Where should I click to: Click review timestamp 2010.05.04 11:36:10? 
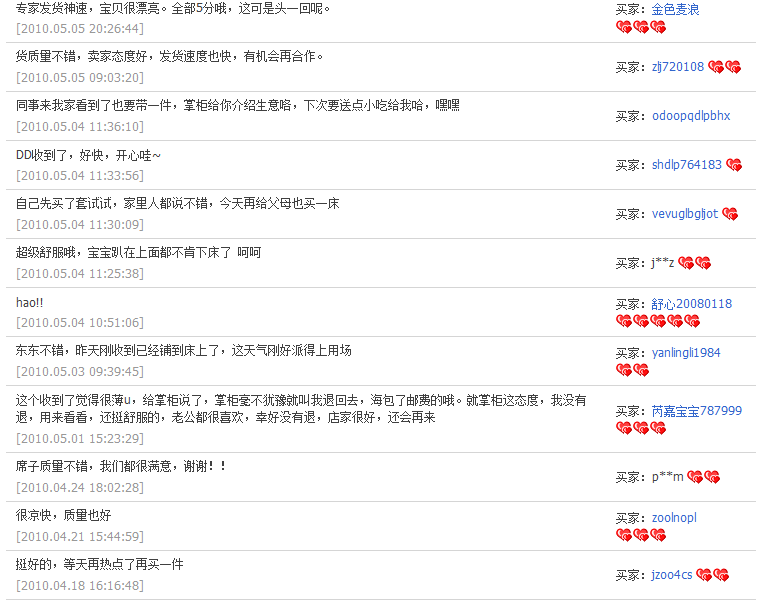coord(80,127)
